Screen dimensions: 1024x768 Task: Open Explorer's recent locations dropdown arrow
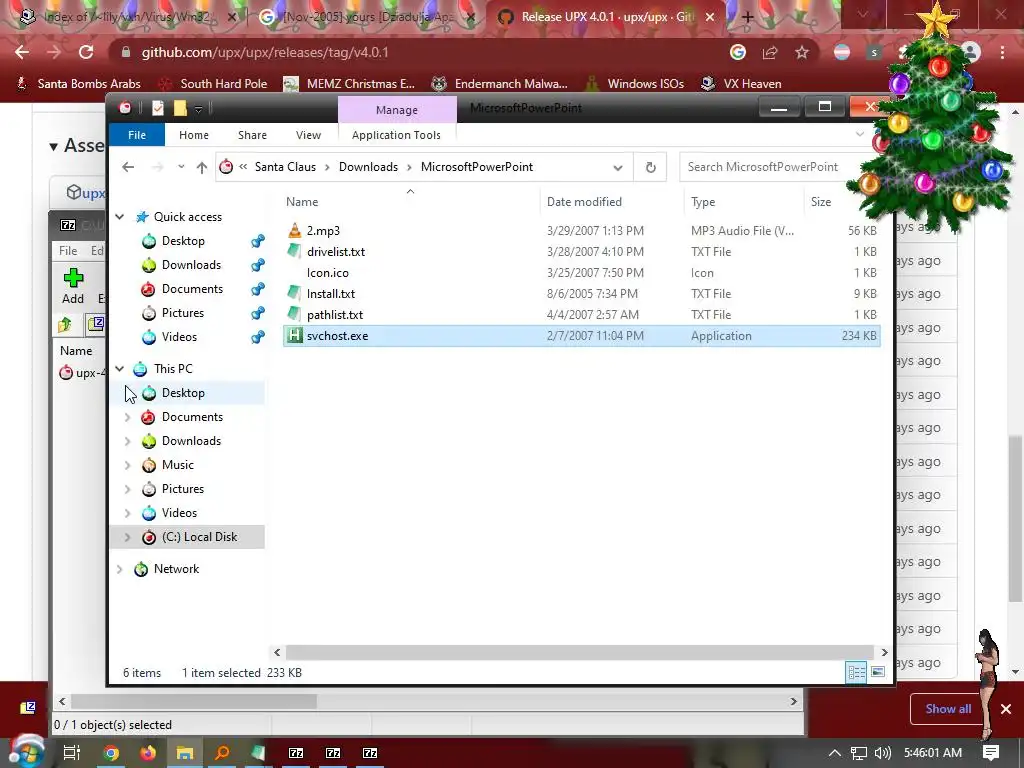[181, 167]
